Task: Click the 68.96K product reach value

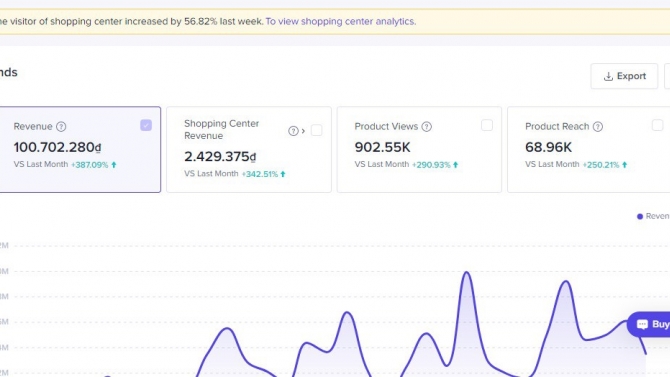Action: [x=548, y=147]
